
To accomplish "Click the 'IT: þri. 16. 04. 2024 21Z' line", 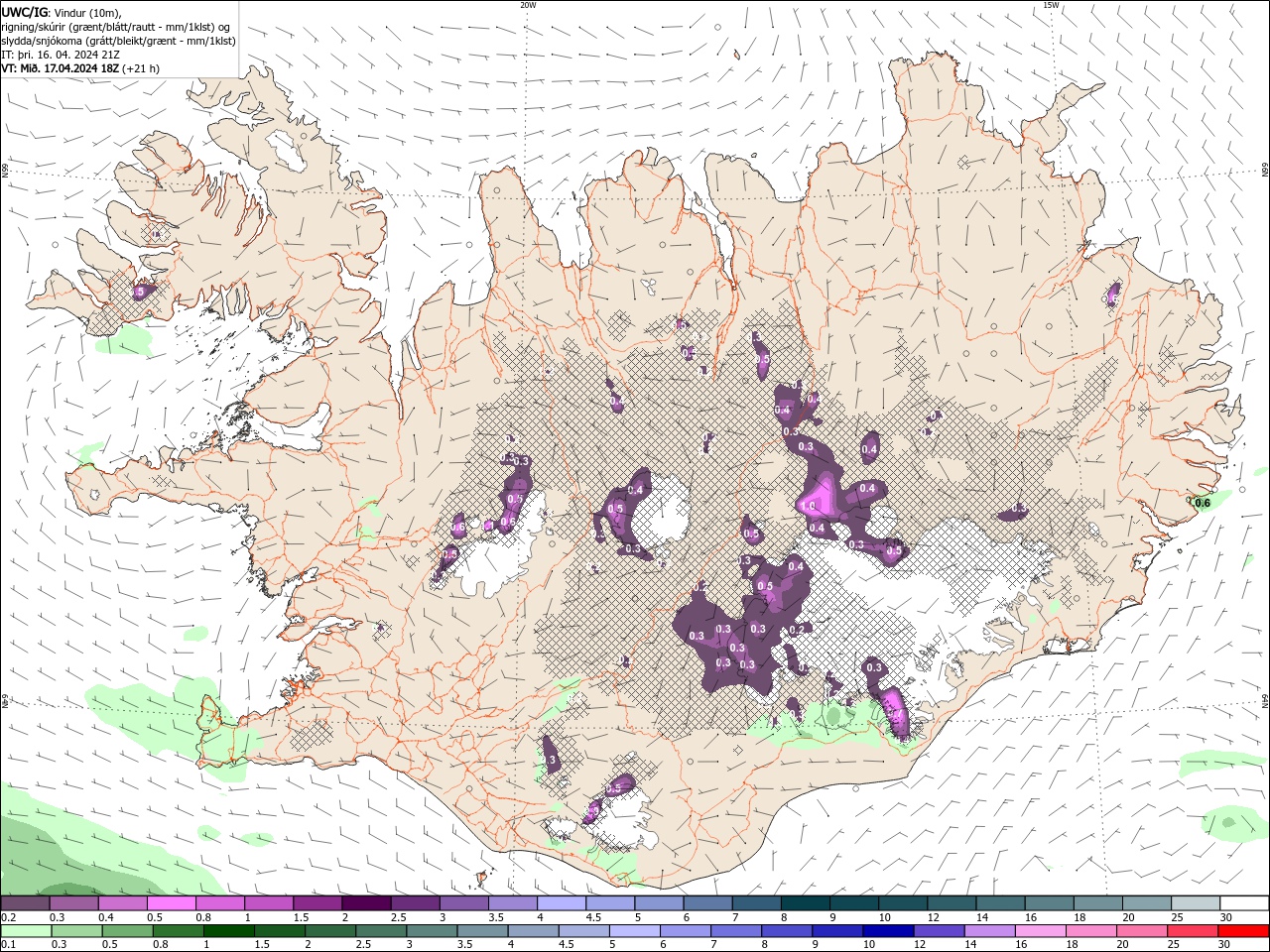I will click(60, 55).
